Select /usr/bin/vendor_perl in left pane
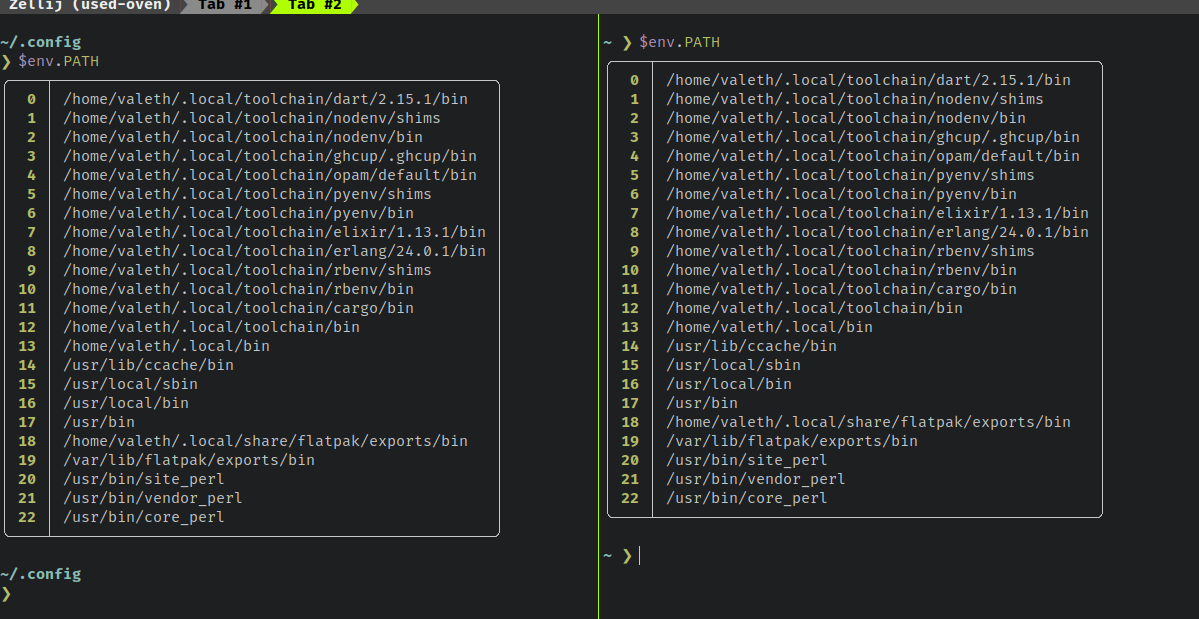The image size is (1199, 619). 153,498
